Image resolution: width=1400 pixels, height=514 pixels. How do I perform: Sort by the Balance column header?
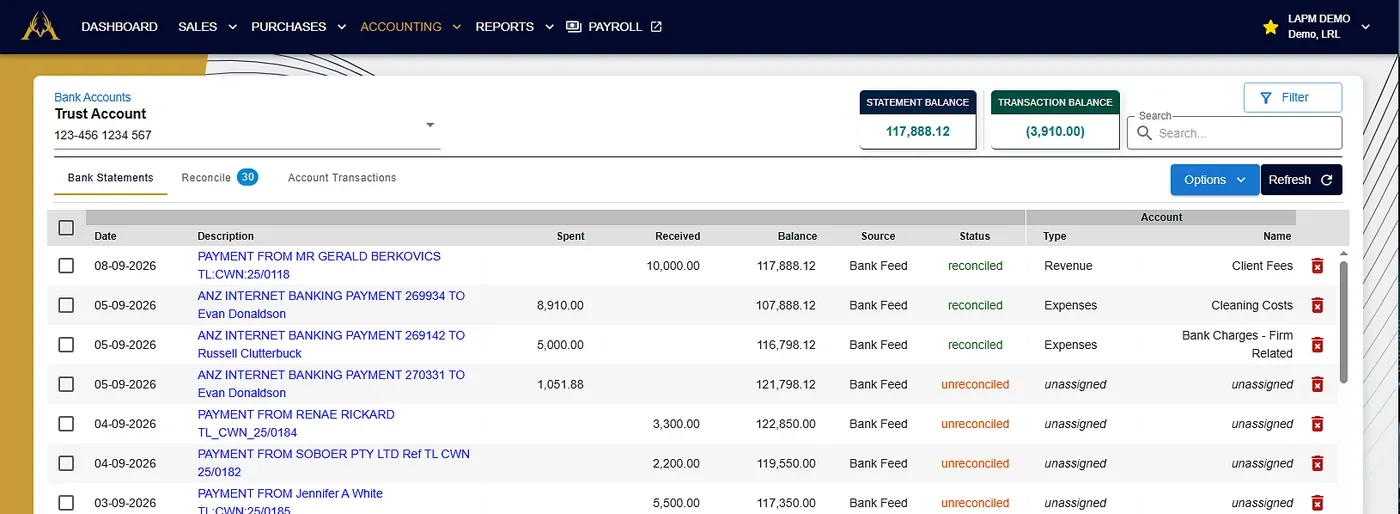(797, 236)
